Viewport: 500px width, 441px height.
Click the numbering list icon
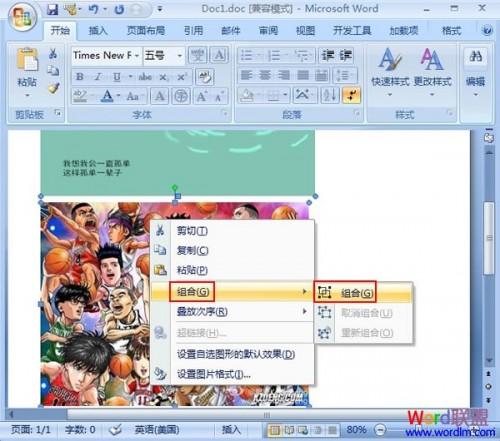(x=274, y=55)
